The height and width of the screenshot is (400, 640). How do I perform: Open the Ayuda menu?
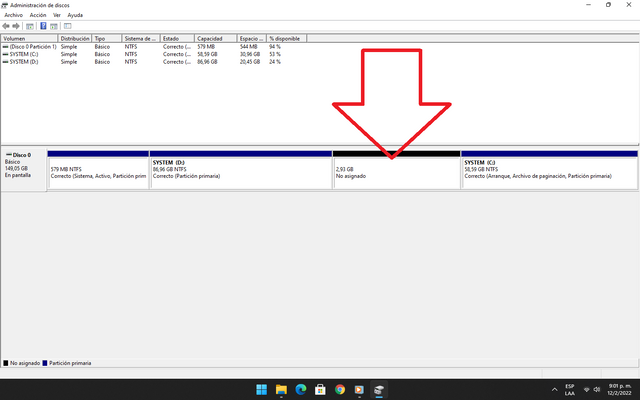click(75, 15)
